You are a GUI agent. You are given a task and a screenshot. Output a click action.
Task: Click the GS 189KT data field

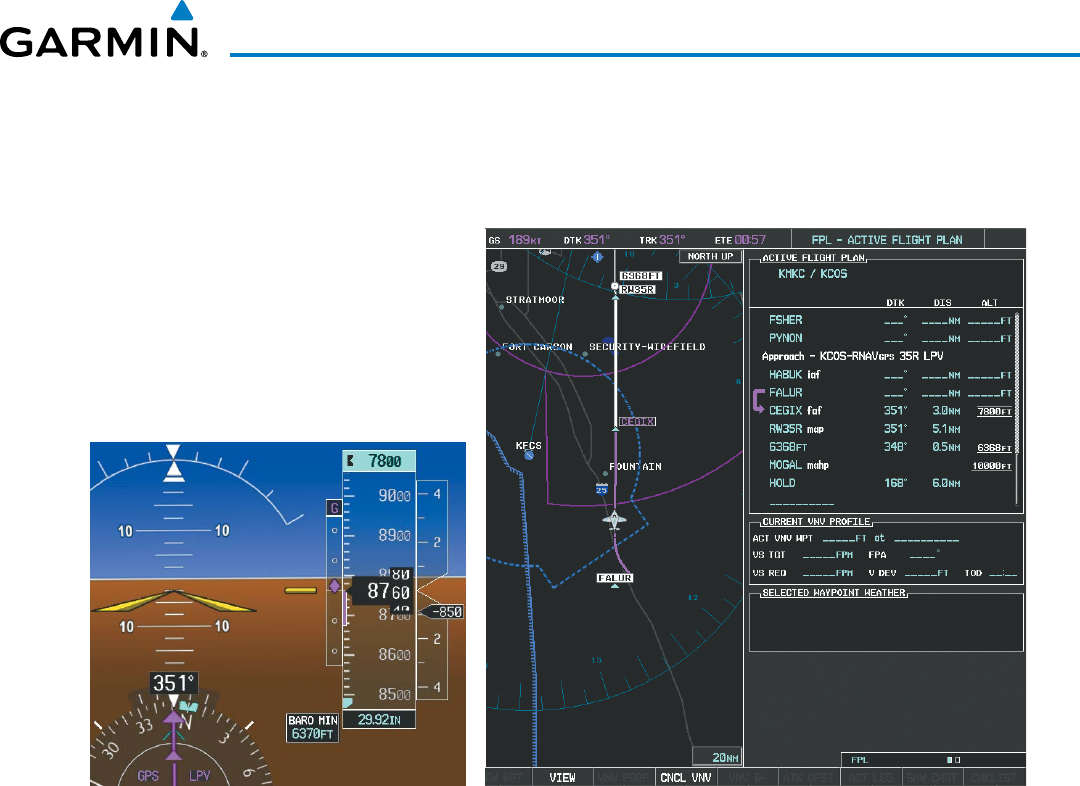[515, 240]
